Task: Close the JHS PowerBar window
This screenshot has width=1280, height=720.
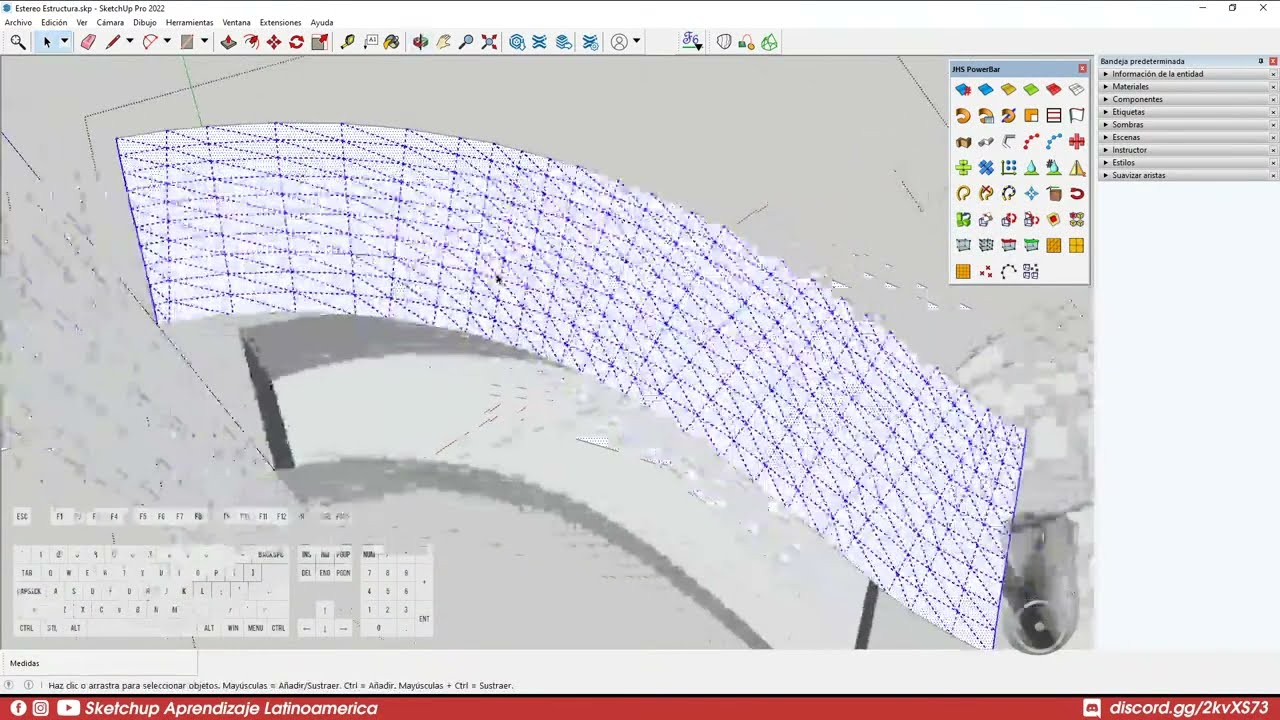Action: tap(1082, 69)
